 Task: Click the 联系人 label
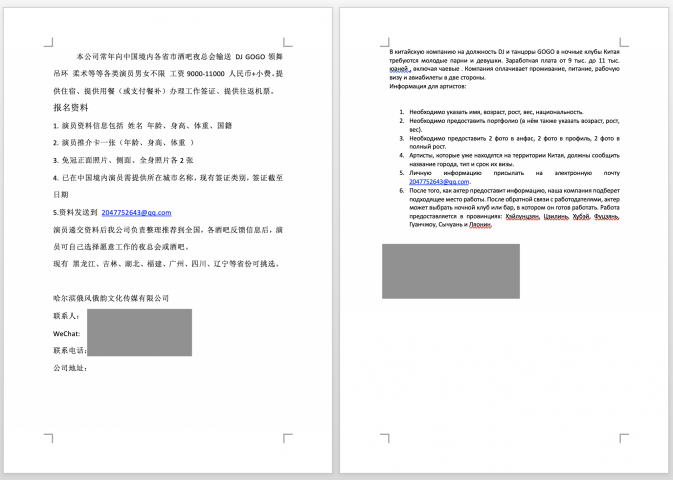(x=67, y=316)
